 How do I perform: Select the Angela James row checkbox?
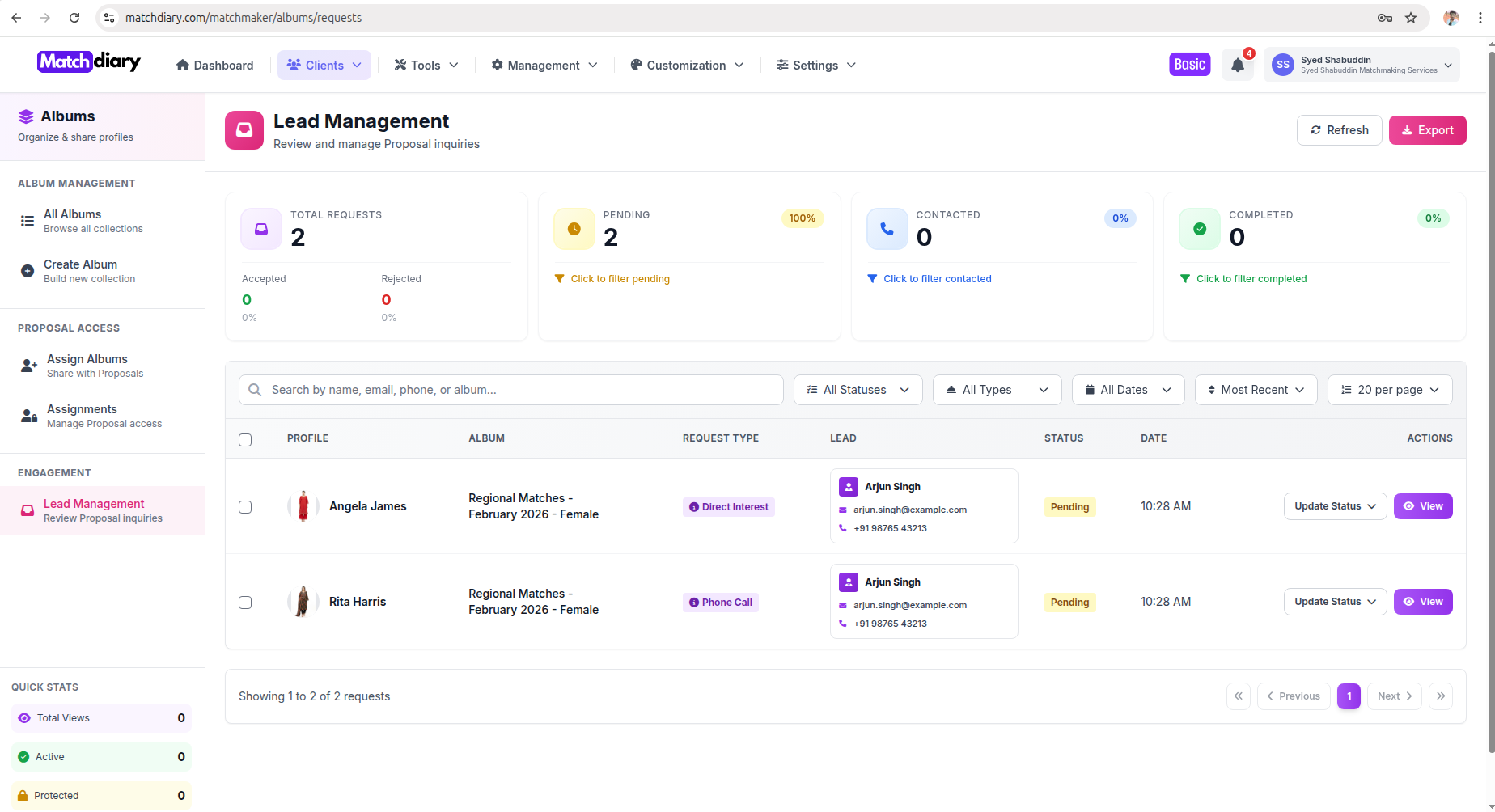point(245,507)
